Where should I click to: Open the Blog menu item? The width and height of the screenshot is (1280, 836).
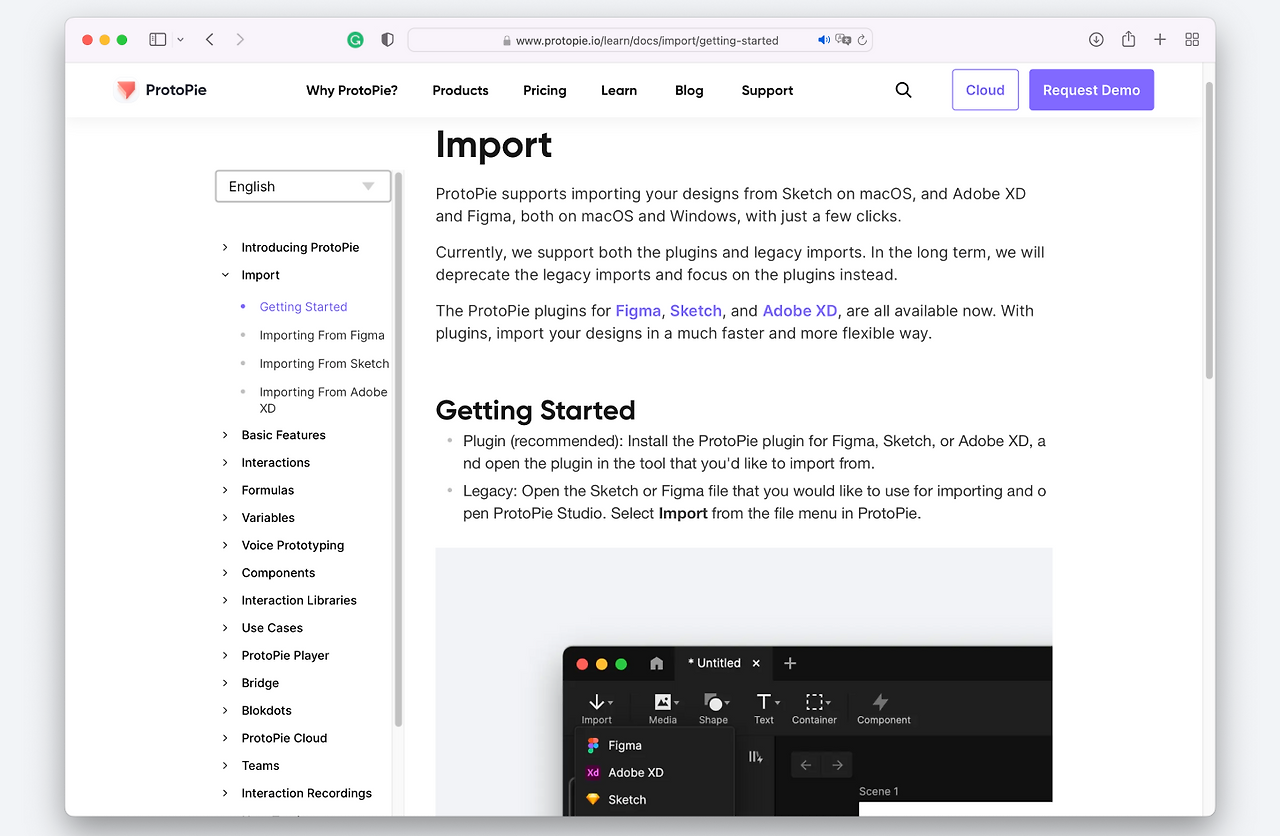click(x=689, y=90)
